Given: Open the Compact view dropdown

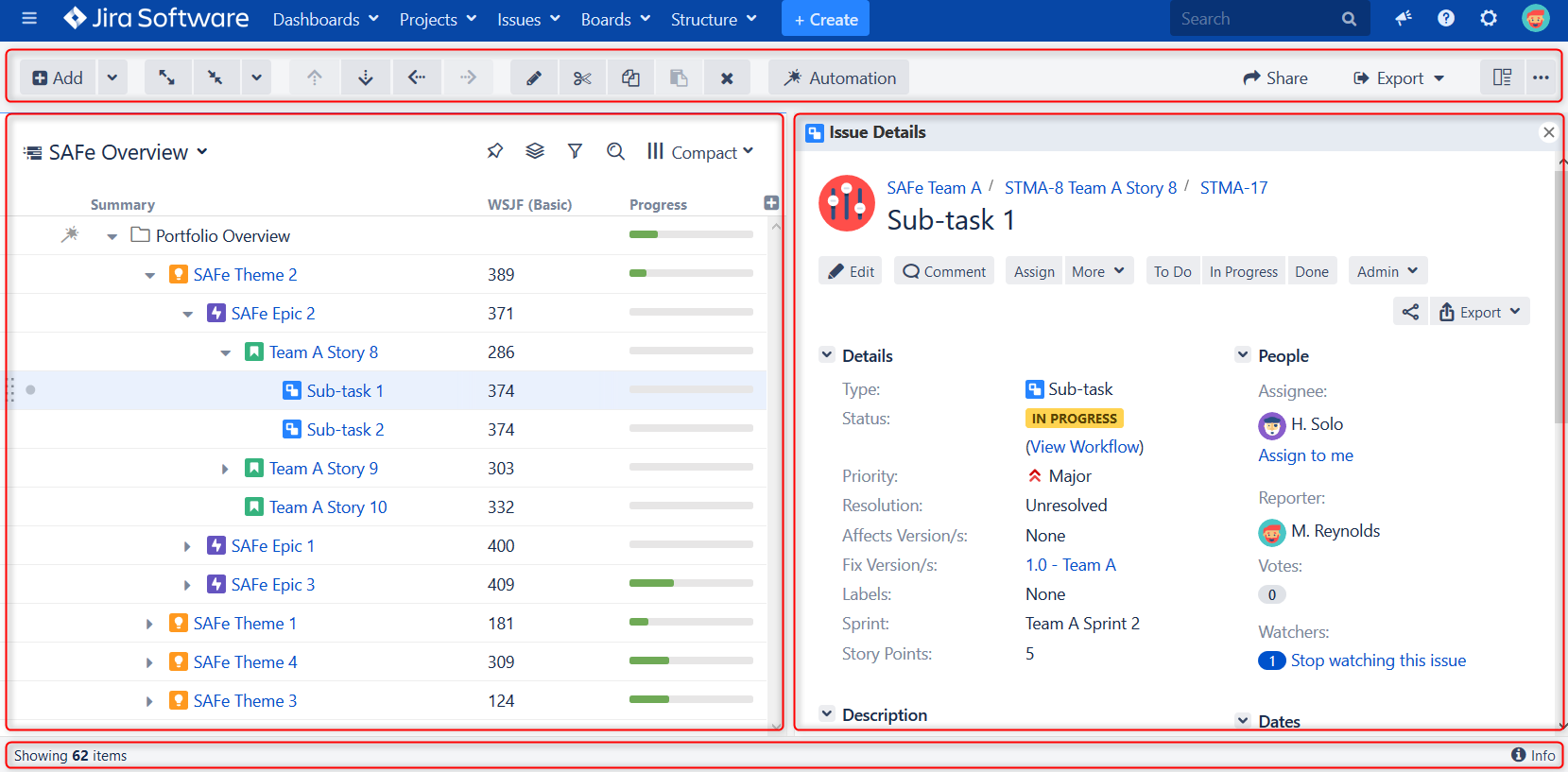Looking at the screenshot, I should coord(701,152).
